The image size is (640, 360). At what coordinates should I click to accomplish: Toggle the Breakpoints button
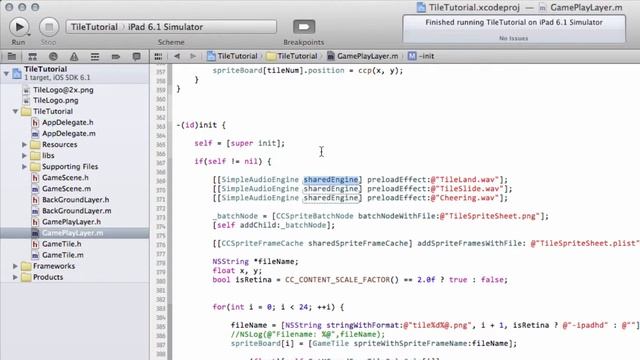point(304,27)
